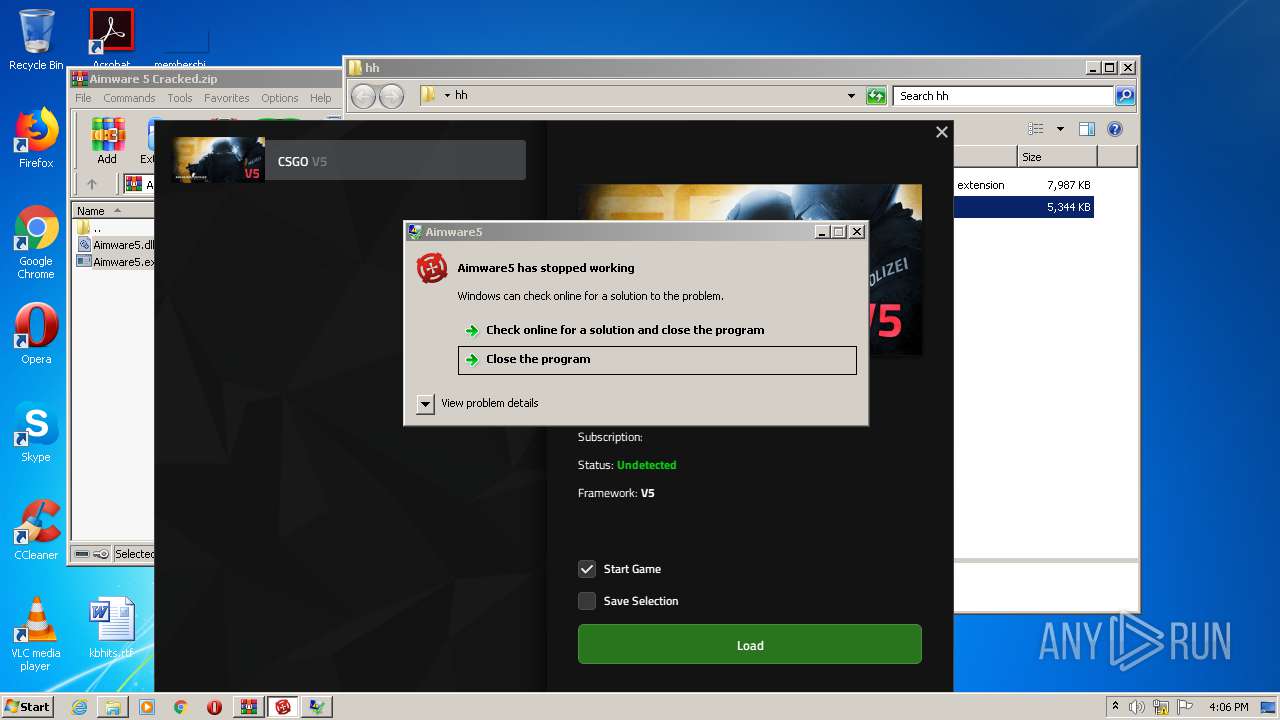Open the Windows Media Player taskbar icon
This screenshot has height=720, width=1280.
147,707
